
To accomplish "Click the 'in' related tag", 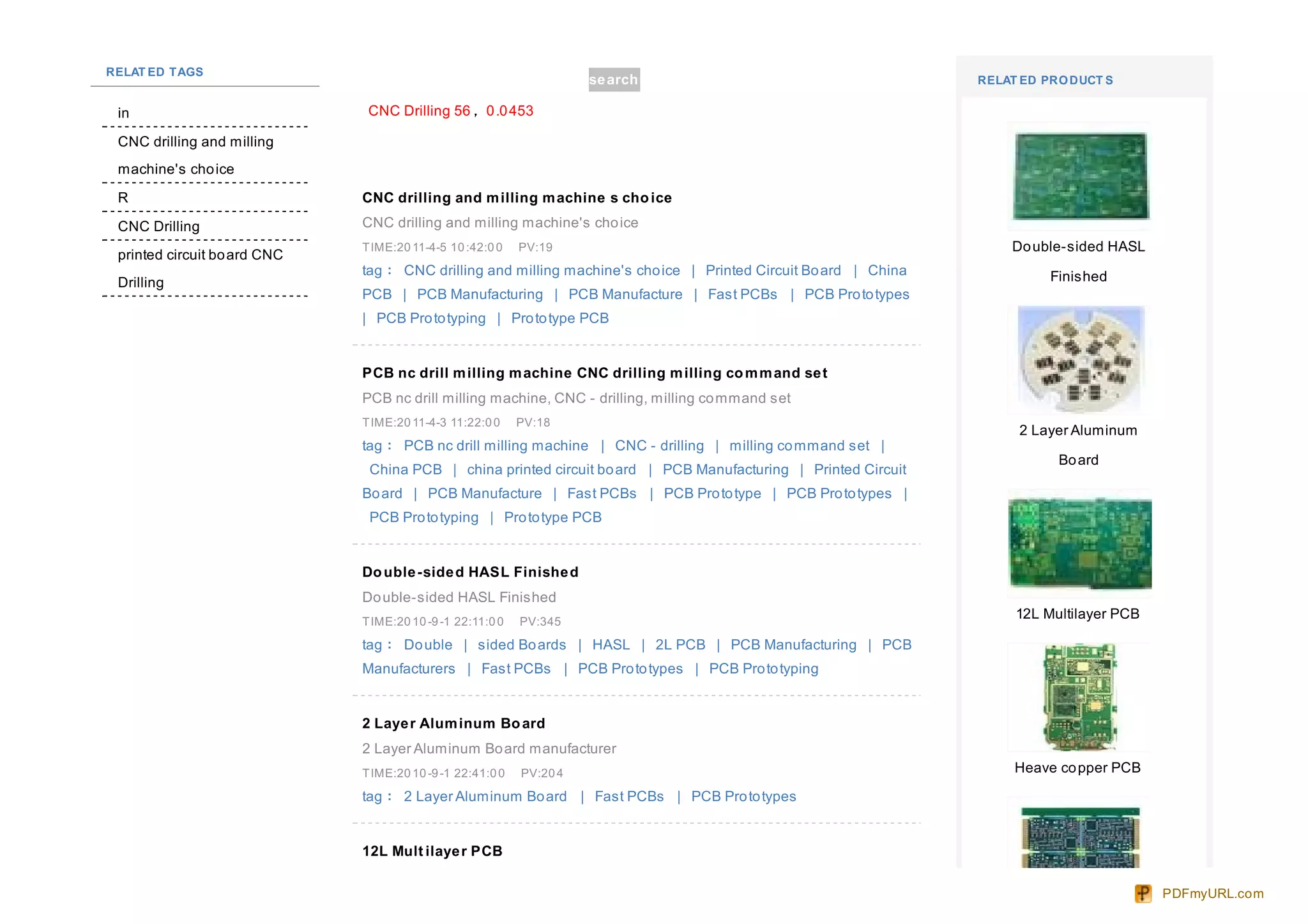I will 123,113.
